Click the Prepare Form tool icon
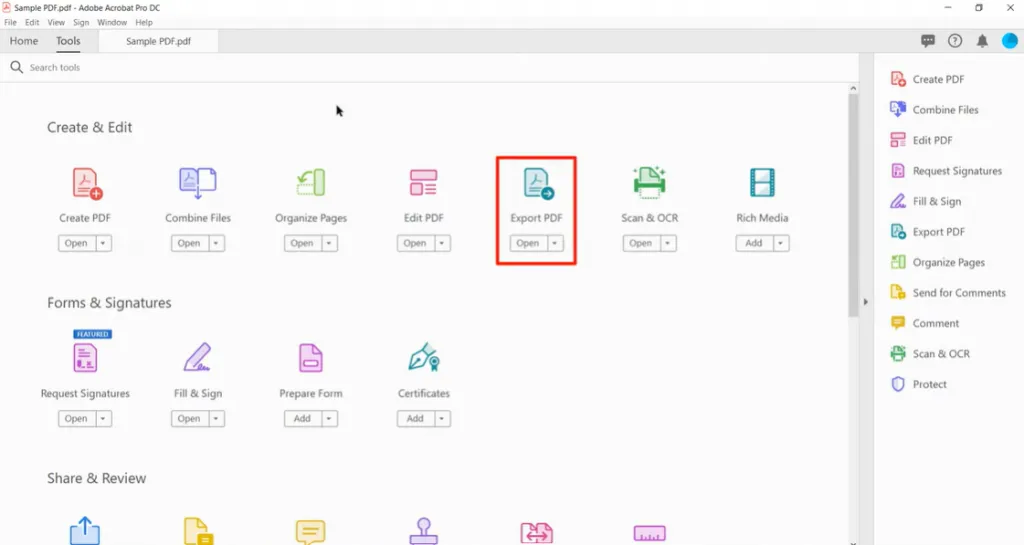 pyautogui.click(x=311, y=358)
